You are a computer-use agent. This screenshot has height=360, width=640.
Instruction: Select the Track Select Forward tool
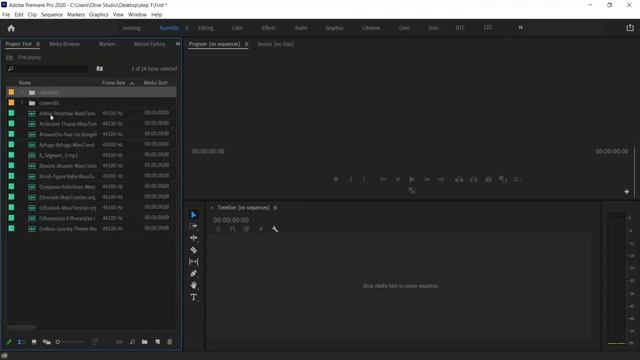point(193,226)
